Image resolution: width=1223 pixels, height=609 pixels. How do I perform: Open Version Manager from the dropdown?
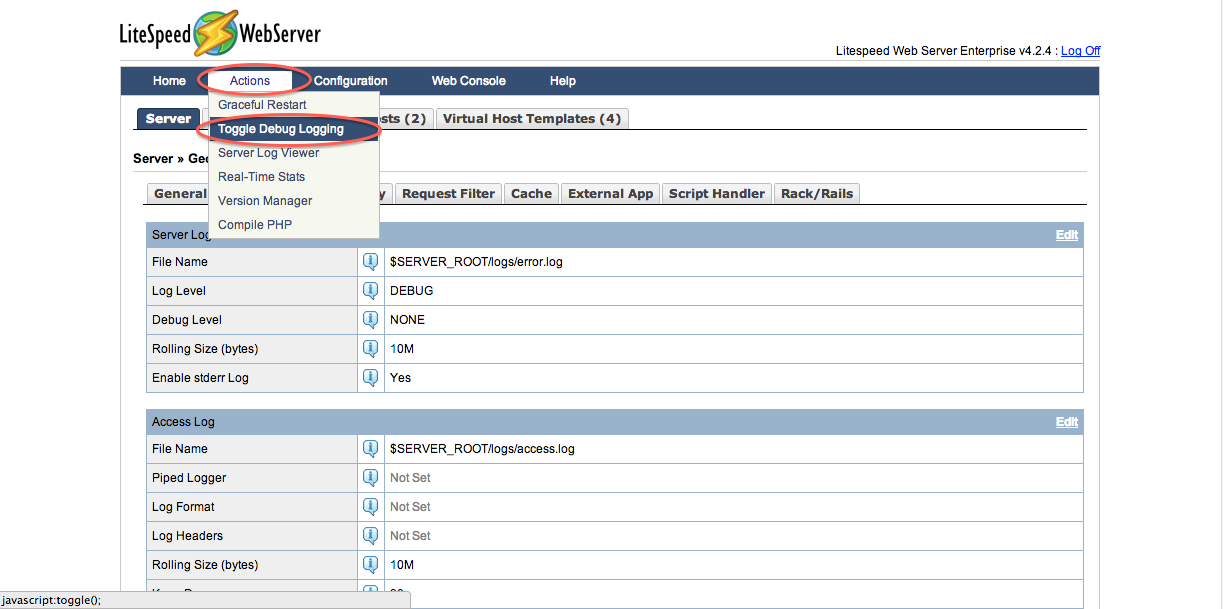point(294,201)
